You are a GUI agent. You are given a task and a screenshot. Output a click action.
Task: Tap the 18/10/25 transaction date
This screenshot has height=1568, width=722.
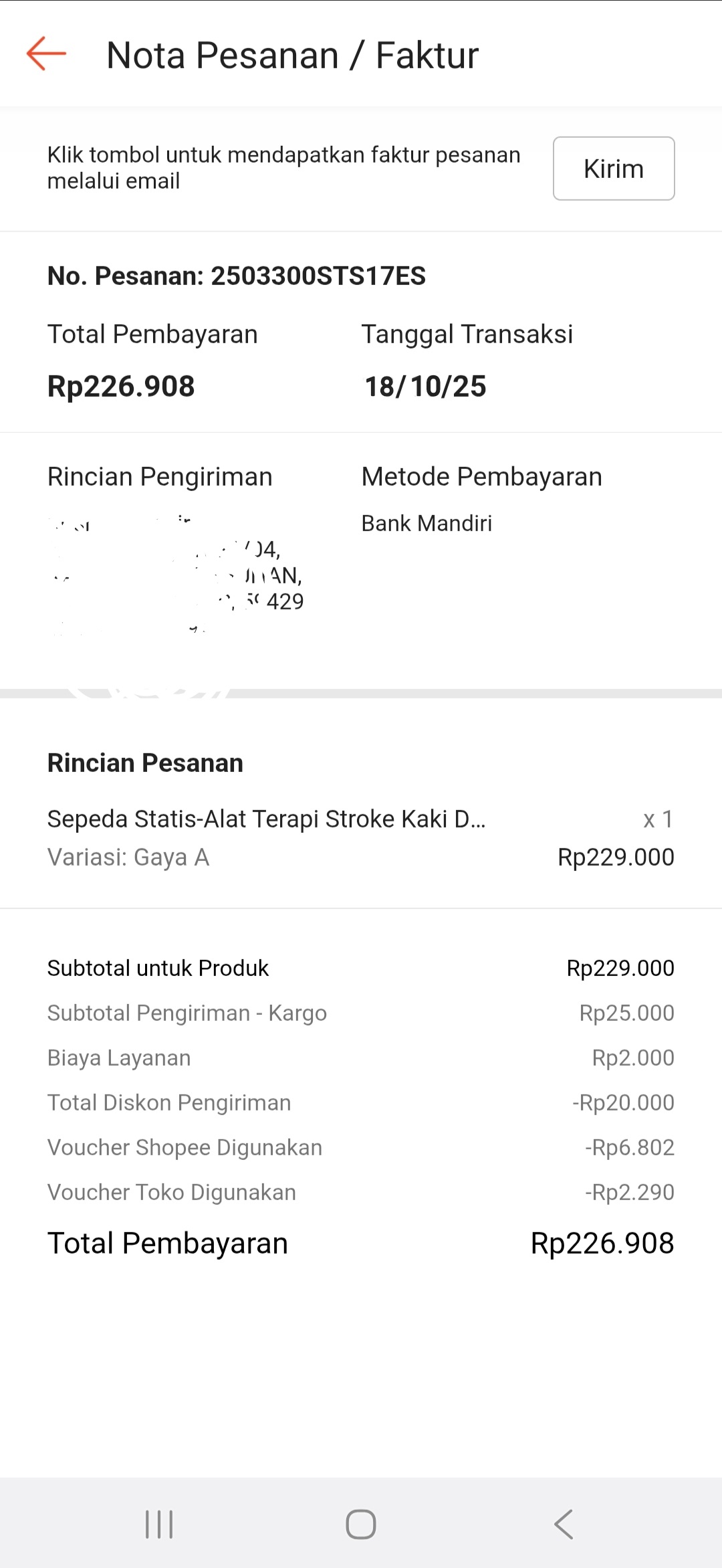point(425,386)
